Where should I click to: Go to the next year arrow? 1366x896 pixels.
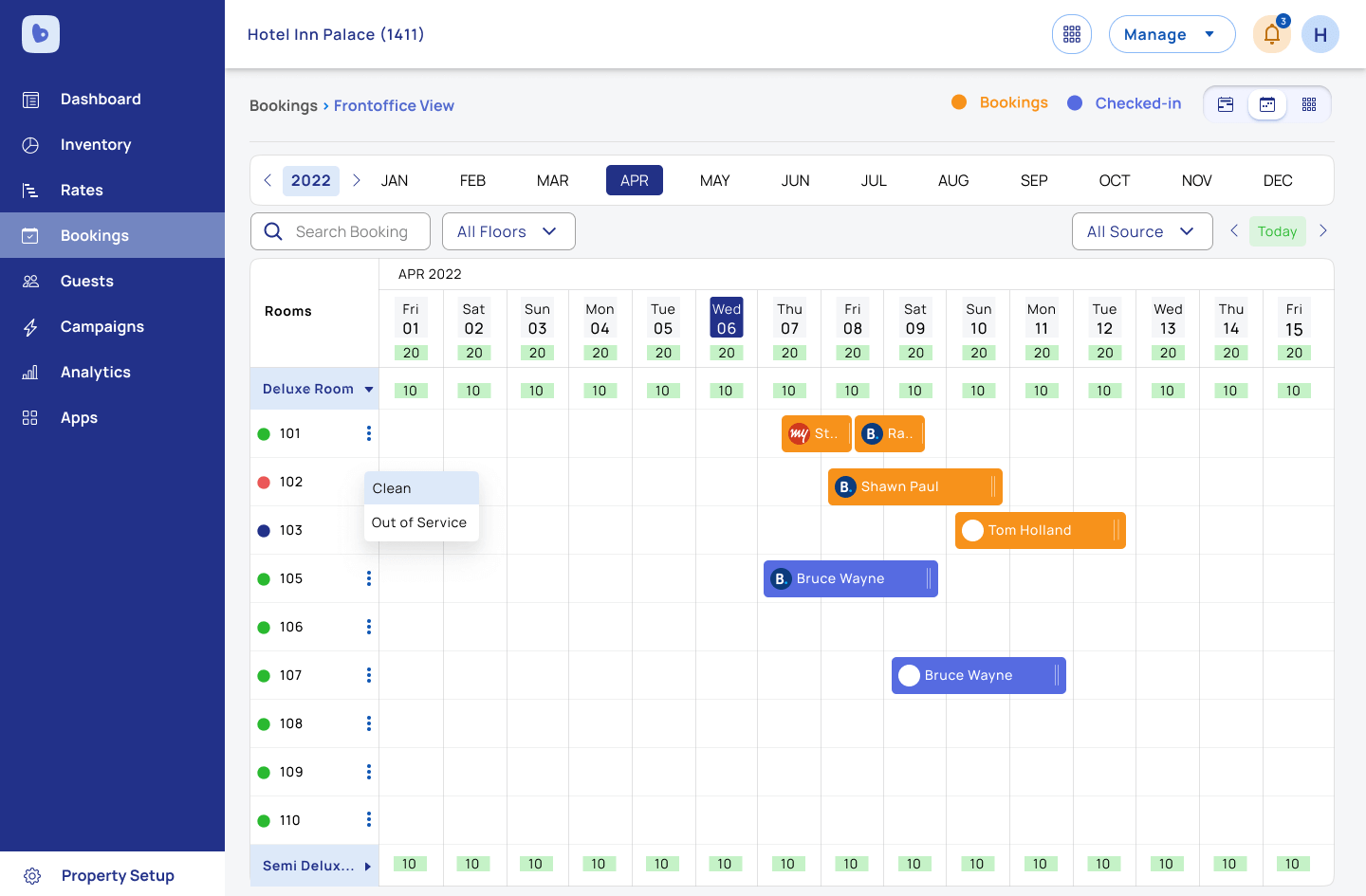[x=357, y=180]
